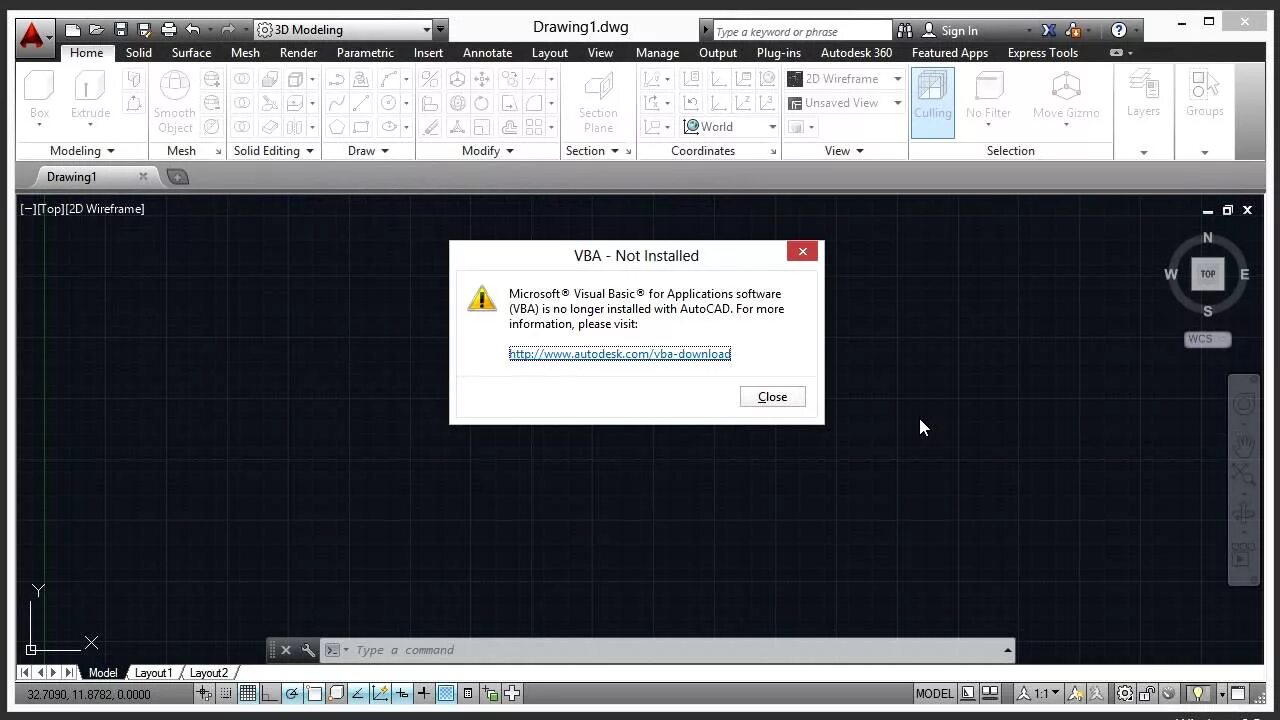Viewport: 1280px width, 720px height.
Task: Click the No Filter selection tool
Action: pos(988,98)
